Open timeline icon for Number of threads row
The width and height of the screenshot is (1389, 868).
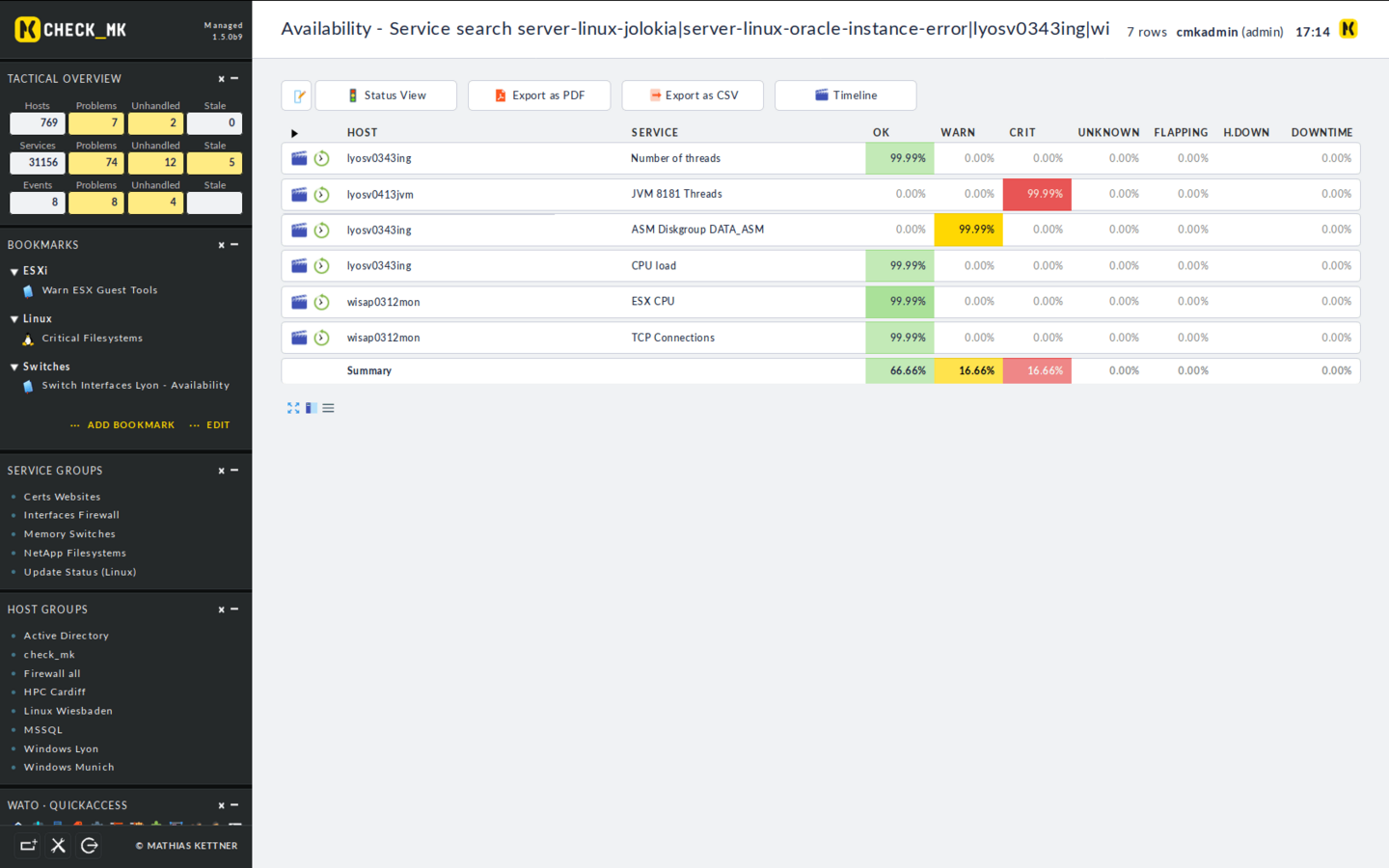[x=299, y=158]
